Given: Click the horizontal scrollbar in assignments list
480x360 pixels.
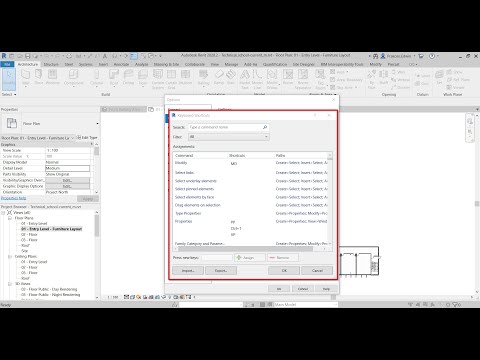Looking at the screenshot, I should point(246,249).
